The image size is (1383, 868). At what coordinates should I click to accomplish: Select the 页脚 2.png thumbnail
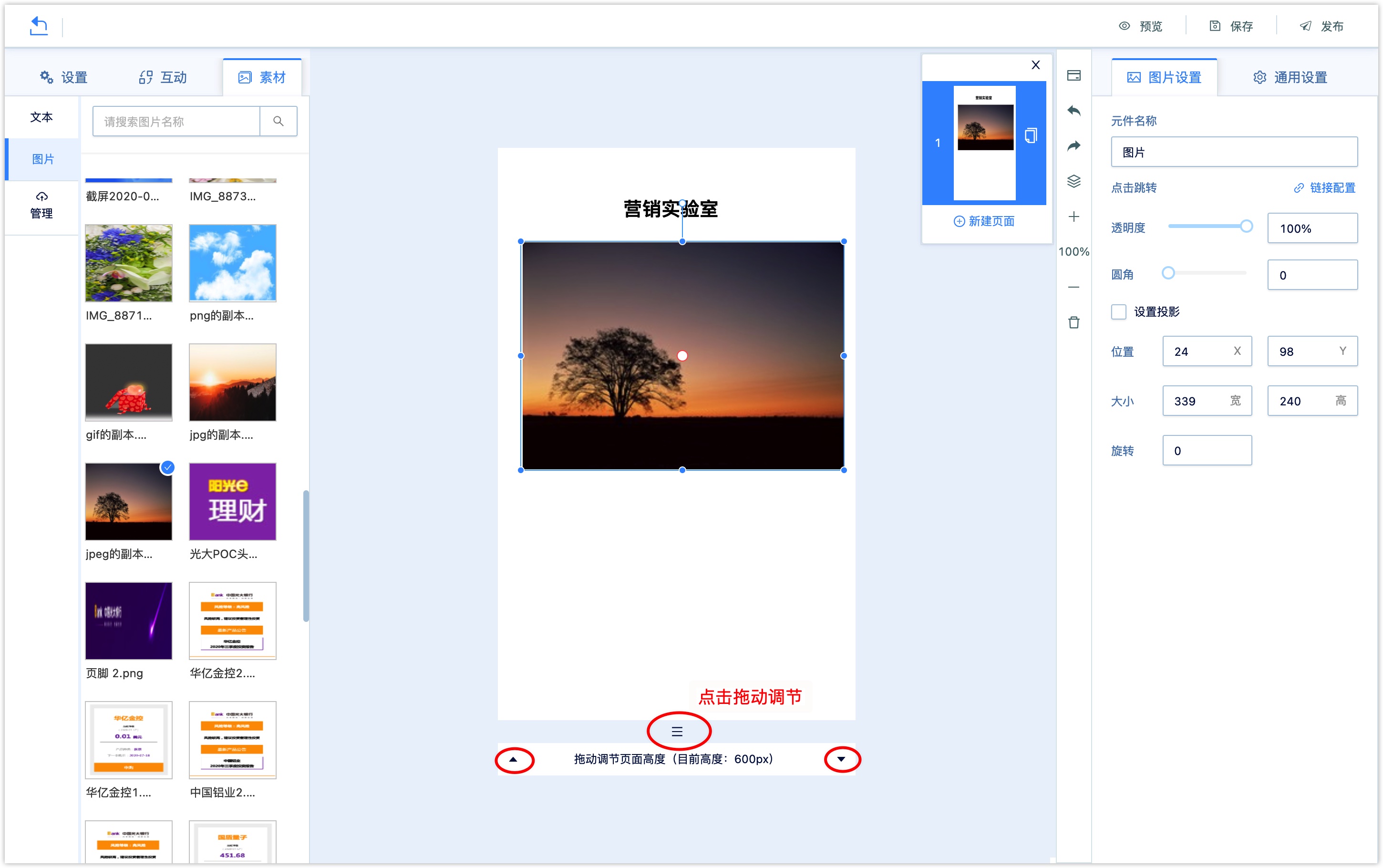[x=129, y=620]
